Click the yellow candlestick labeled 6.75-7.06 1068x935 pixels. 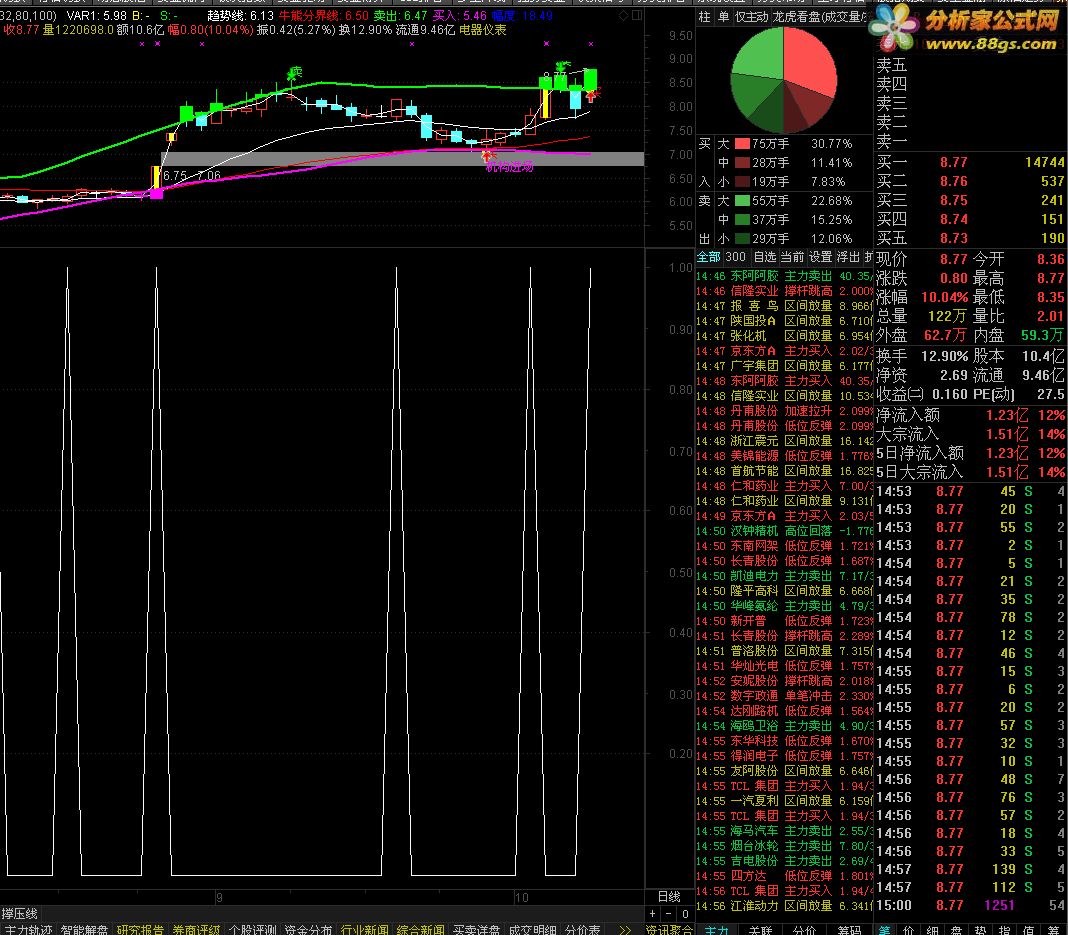pos(157,177)
